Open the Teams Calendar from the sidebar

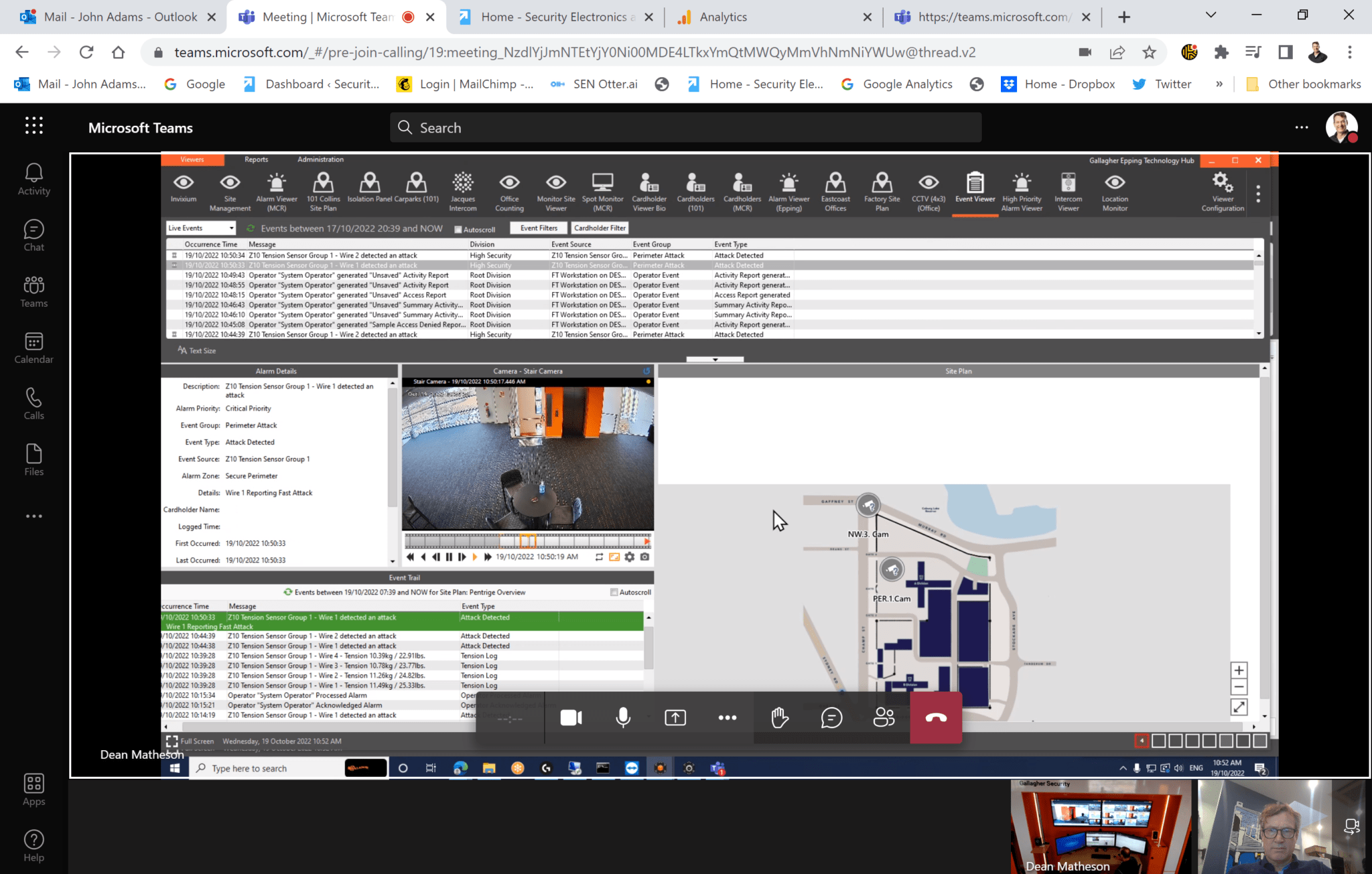point(33,346)
